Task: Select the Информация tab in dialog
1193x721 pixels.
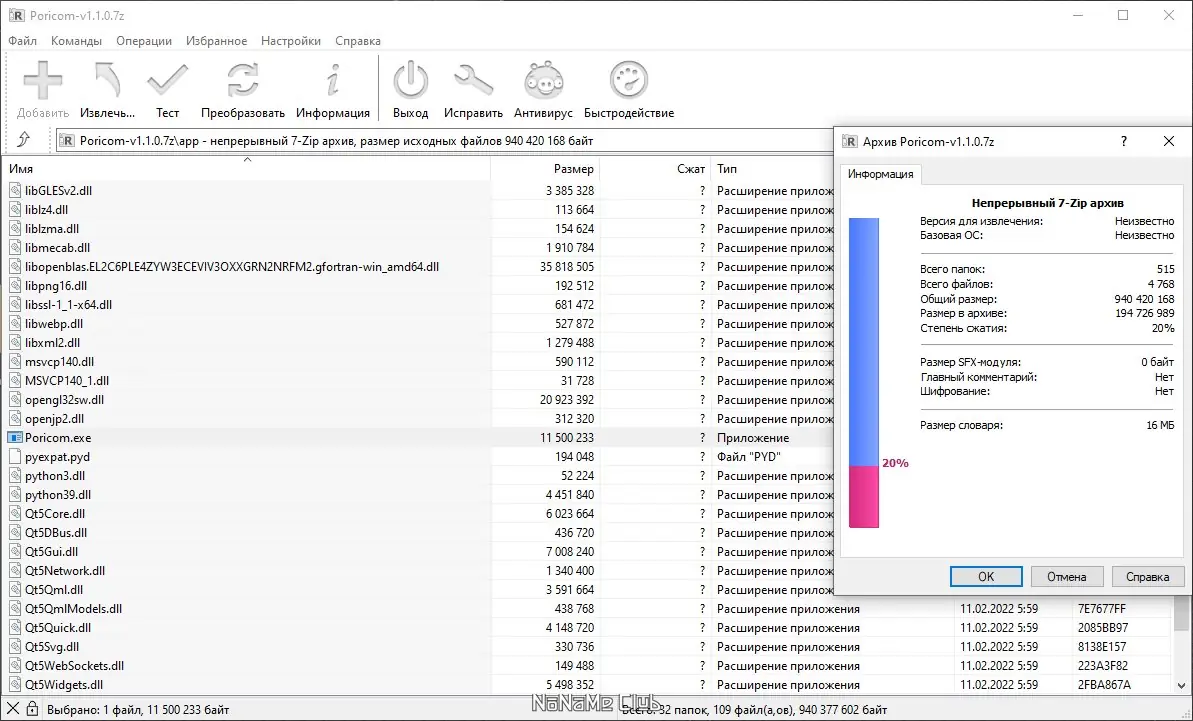Action: [x=880, y=174]
